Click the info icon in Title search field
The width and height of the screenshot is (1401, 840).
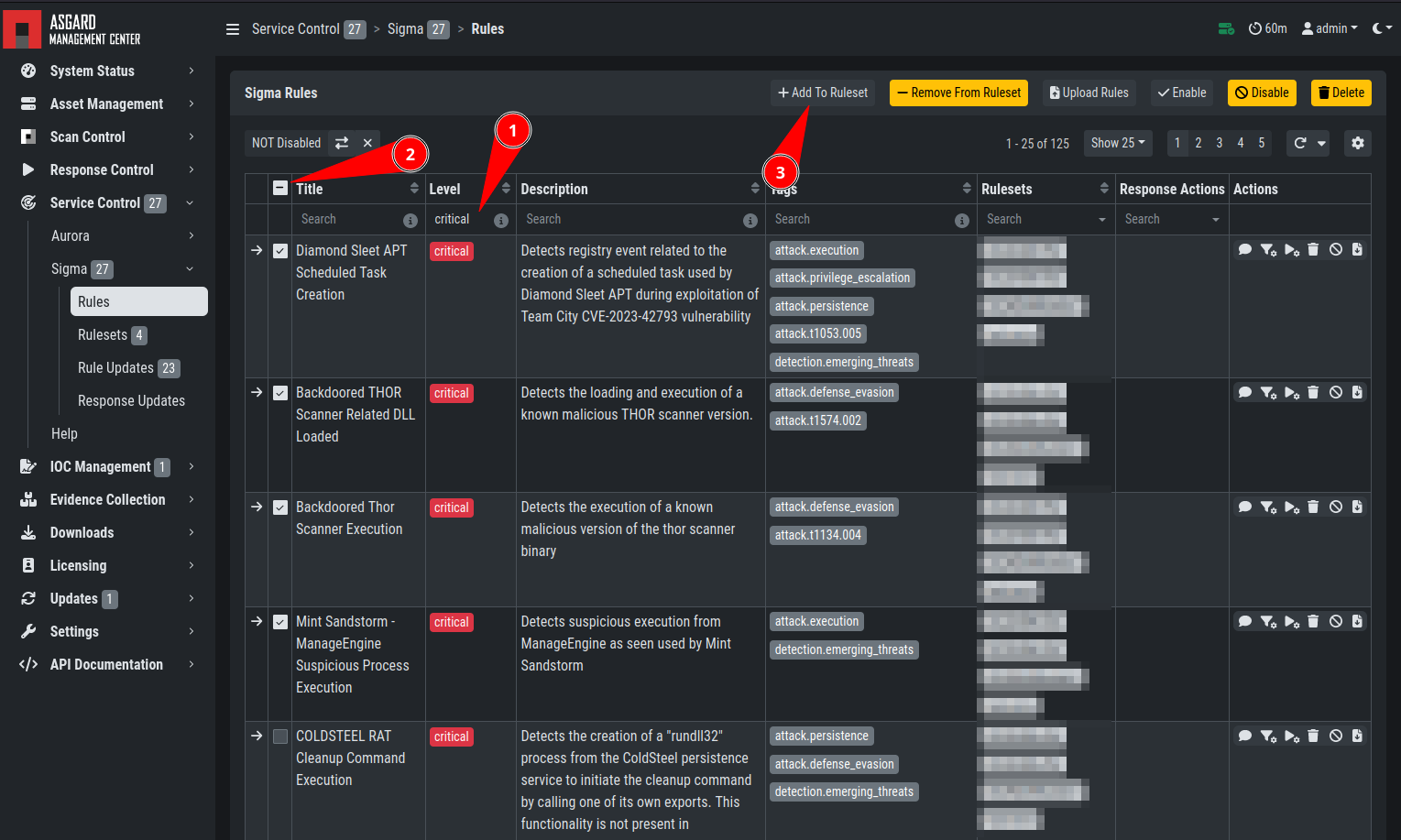coord(410,220)
